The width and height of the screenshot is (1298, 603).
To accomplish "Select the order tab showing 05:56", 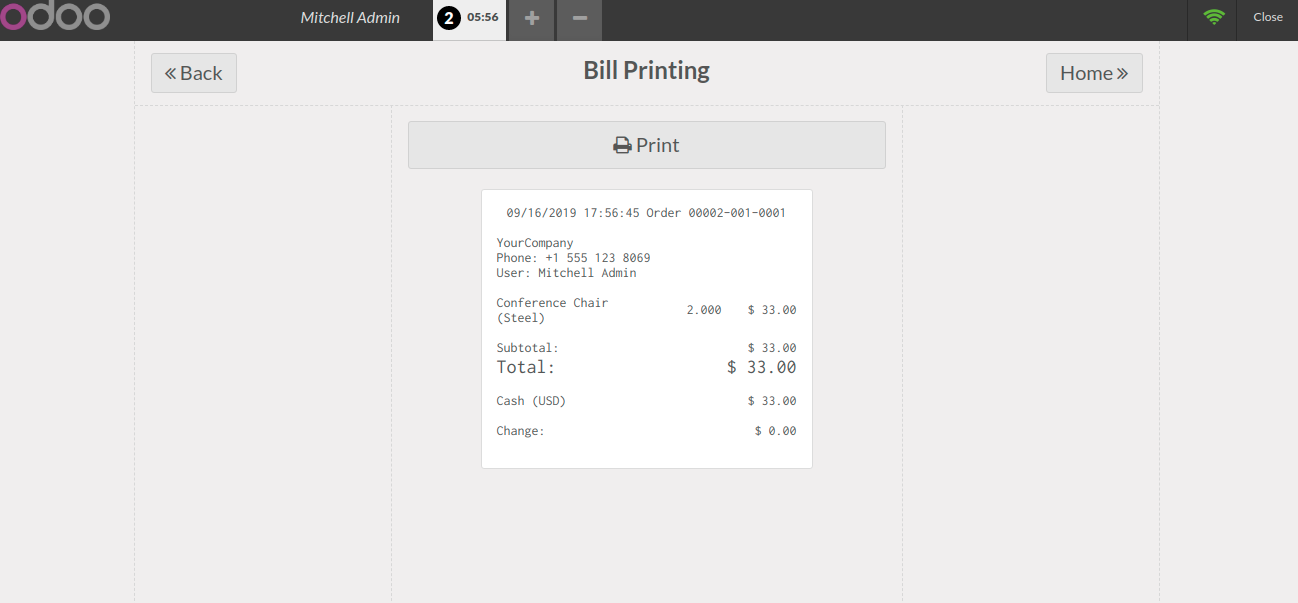I will [x=482, y=17].
